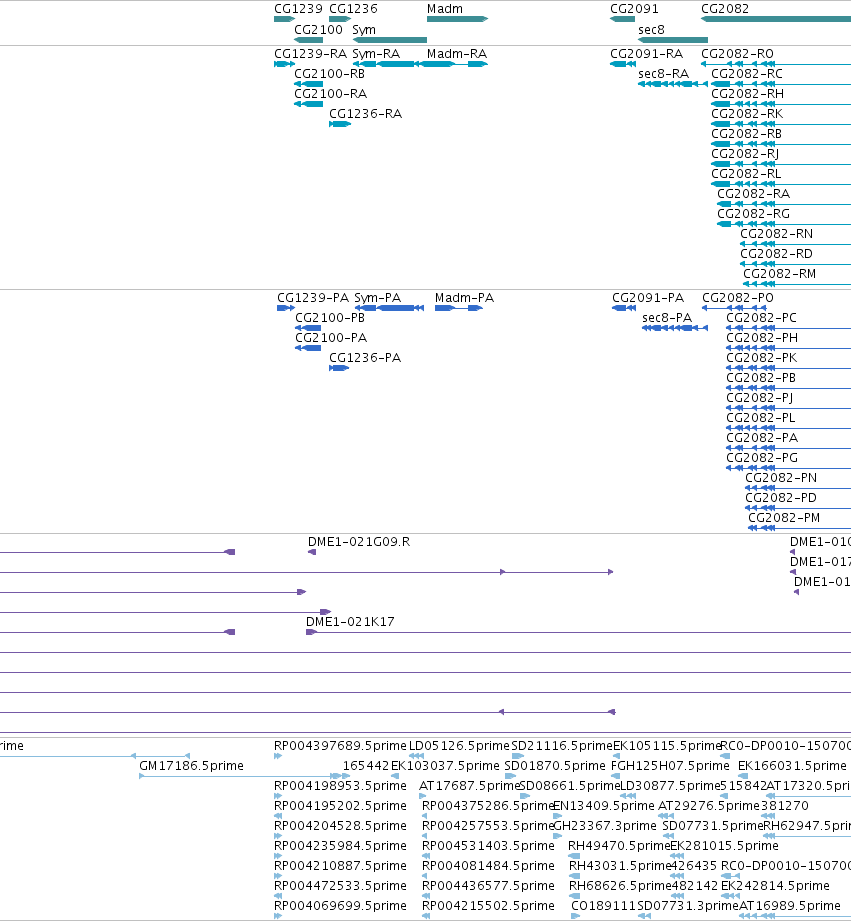Select the CG2082 gene label

[x=725, y=9]
